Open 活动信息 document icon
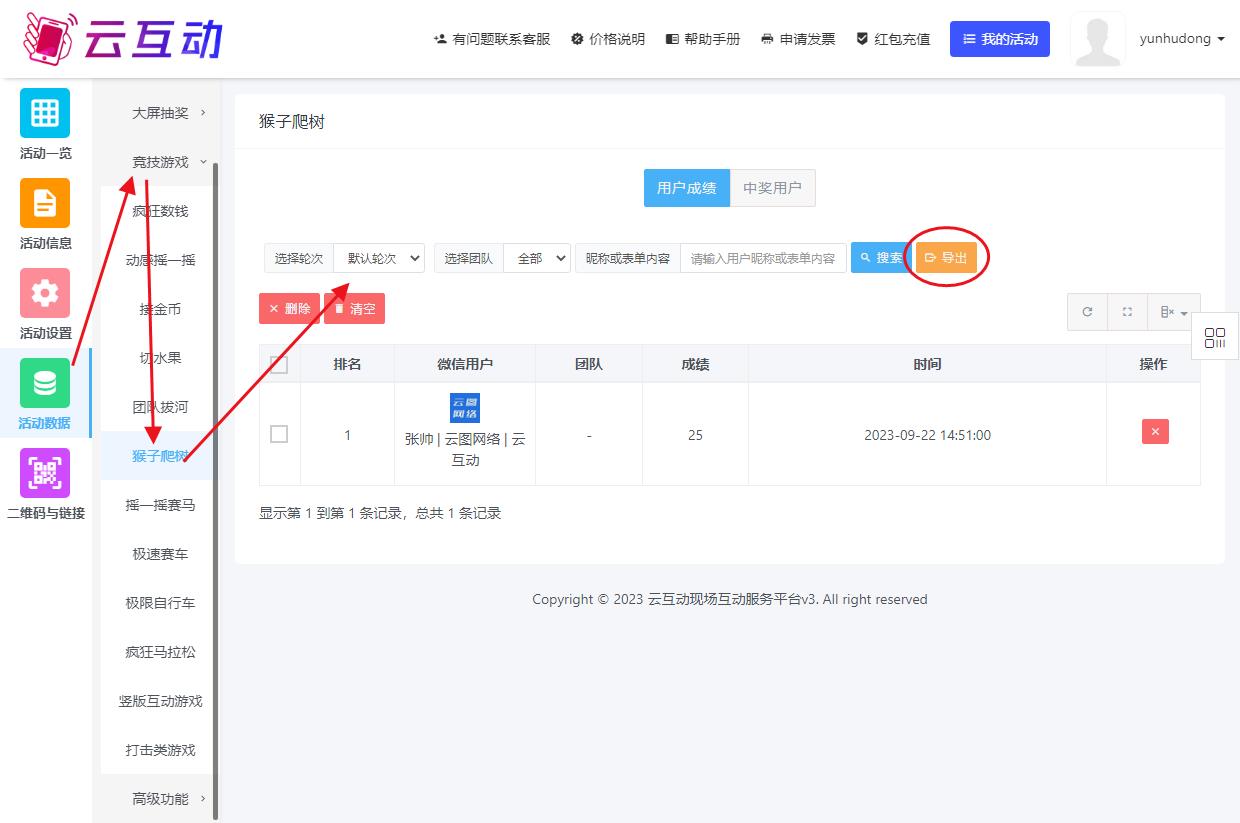 [x=45, y=203]
